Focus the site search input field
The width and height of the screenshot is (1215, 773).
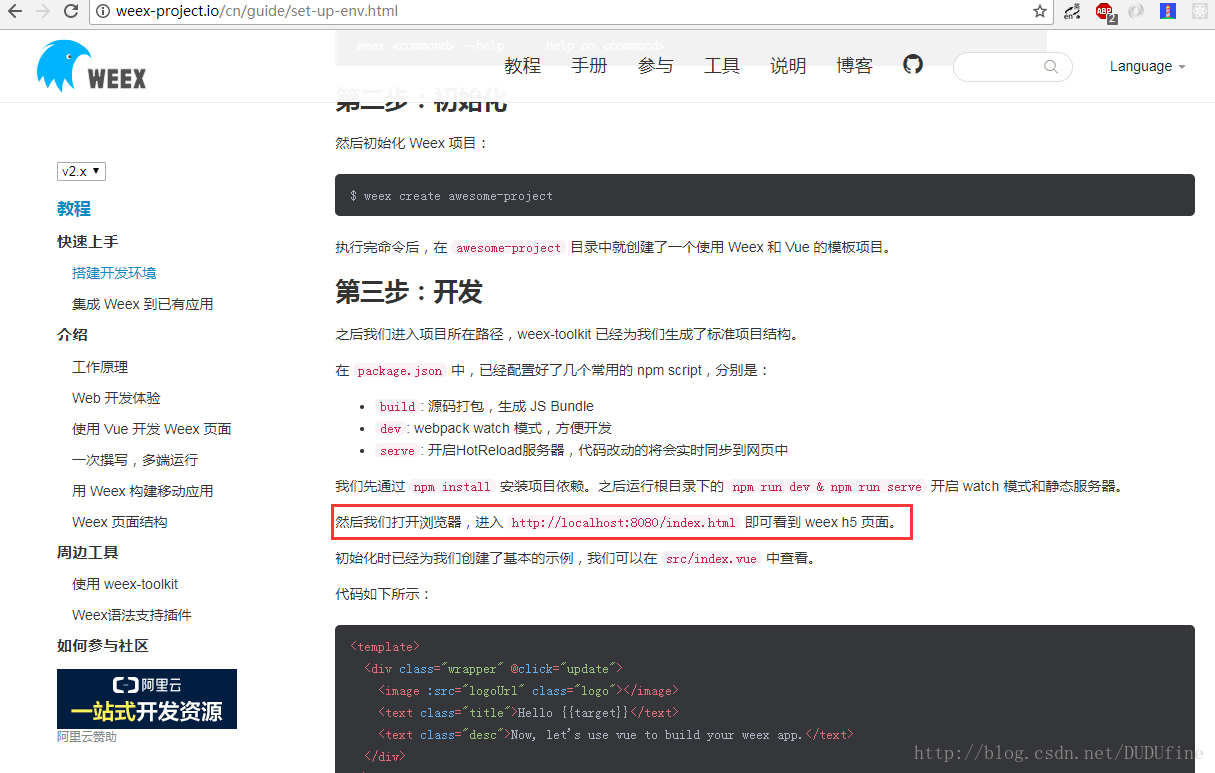(x=1000, y=67)
